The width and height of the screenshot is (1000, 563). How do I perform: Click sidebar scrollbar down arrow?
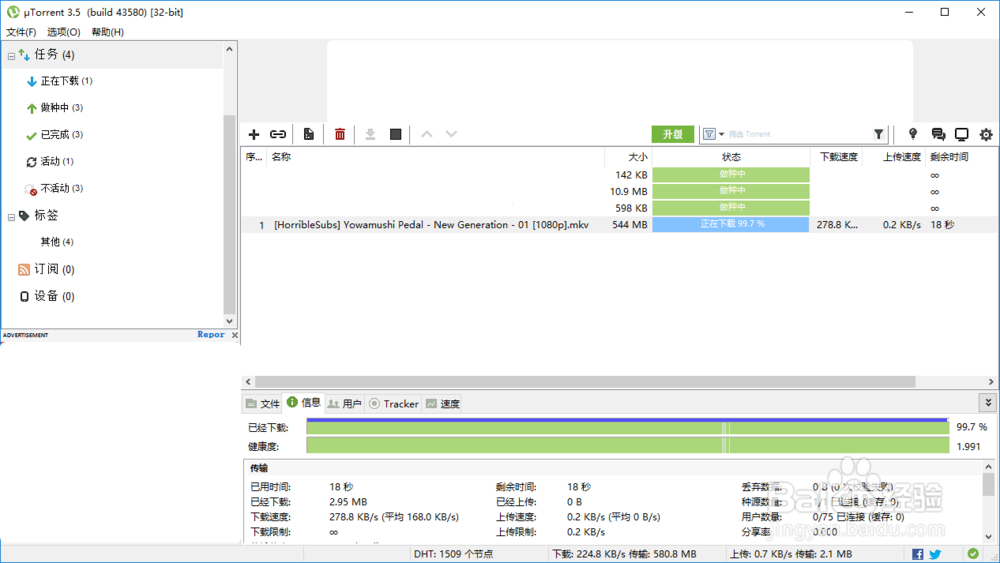[230, 321]
